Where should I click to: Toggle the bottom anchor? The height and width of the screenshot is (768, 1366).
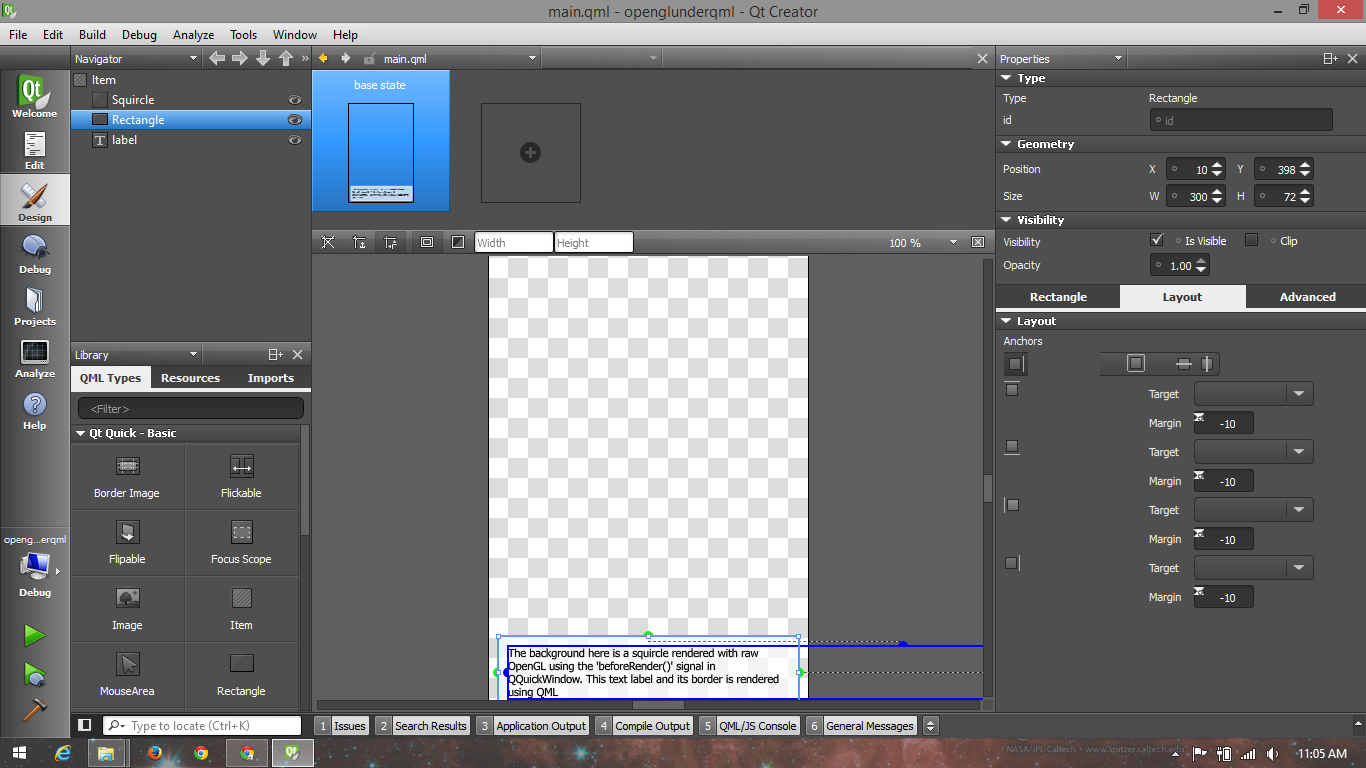(1012, 447)
